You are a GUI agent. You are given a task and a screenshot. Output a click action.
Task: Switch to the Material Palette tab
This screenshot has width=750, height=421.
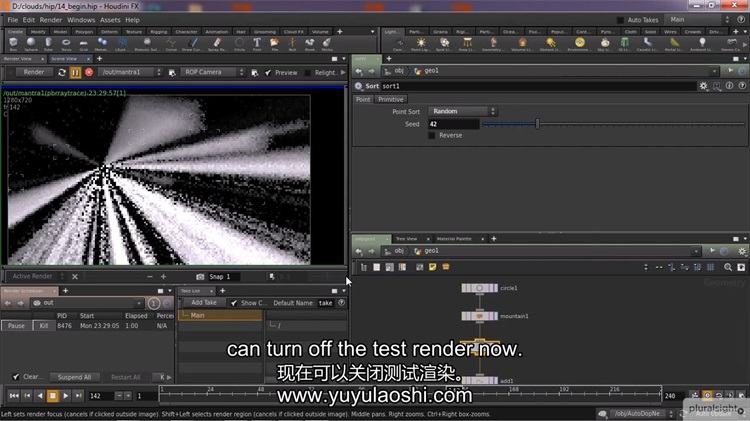[454, 239]
